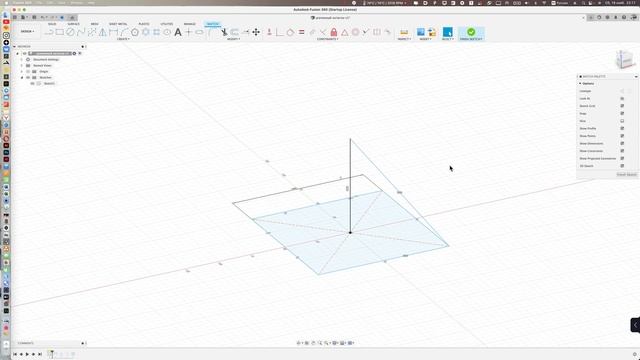Select the Slot sketch tool

[x=199, y=32]
